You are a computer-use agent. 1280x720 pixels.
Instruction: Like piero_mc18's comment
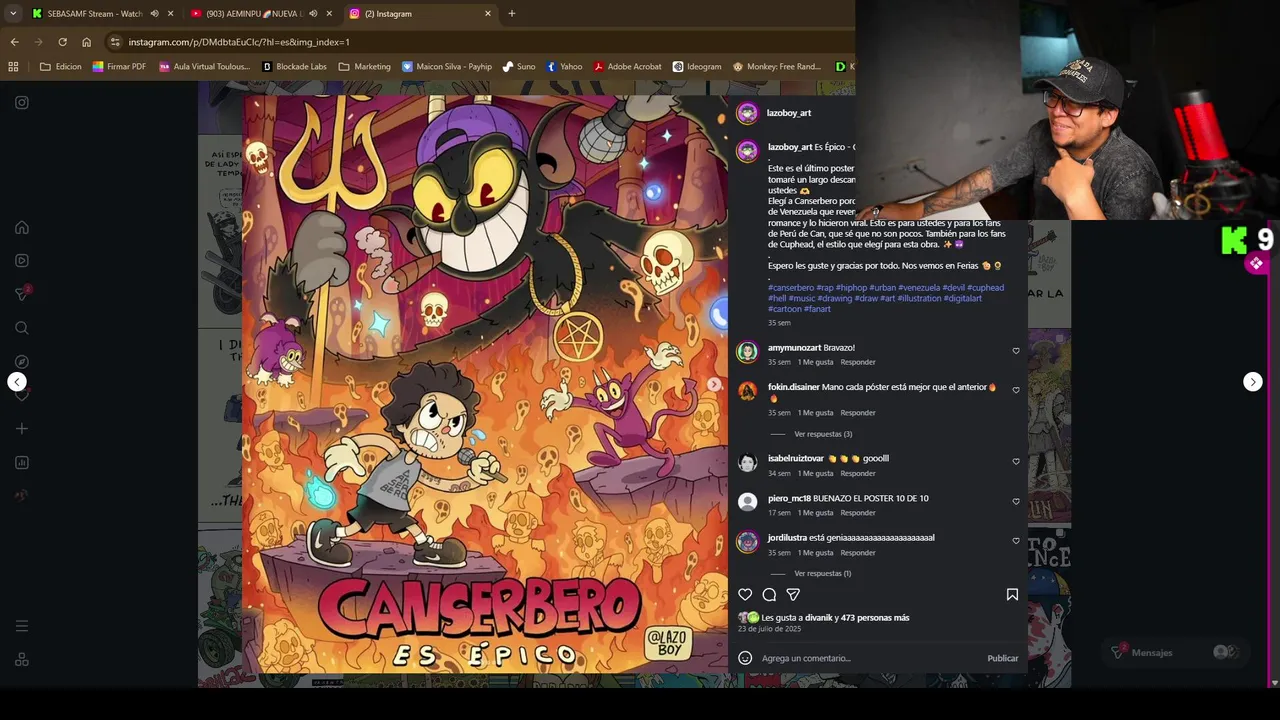click(x=1016, y=501)
